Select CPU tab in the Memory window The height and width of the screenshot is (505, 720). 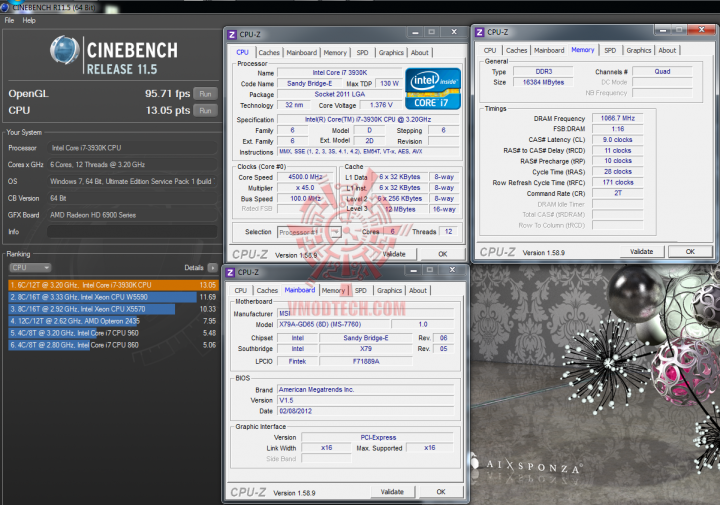point(490,50)
